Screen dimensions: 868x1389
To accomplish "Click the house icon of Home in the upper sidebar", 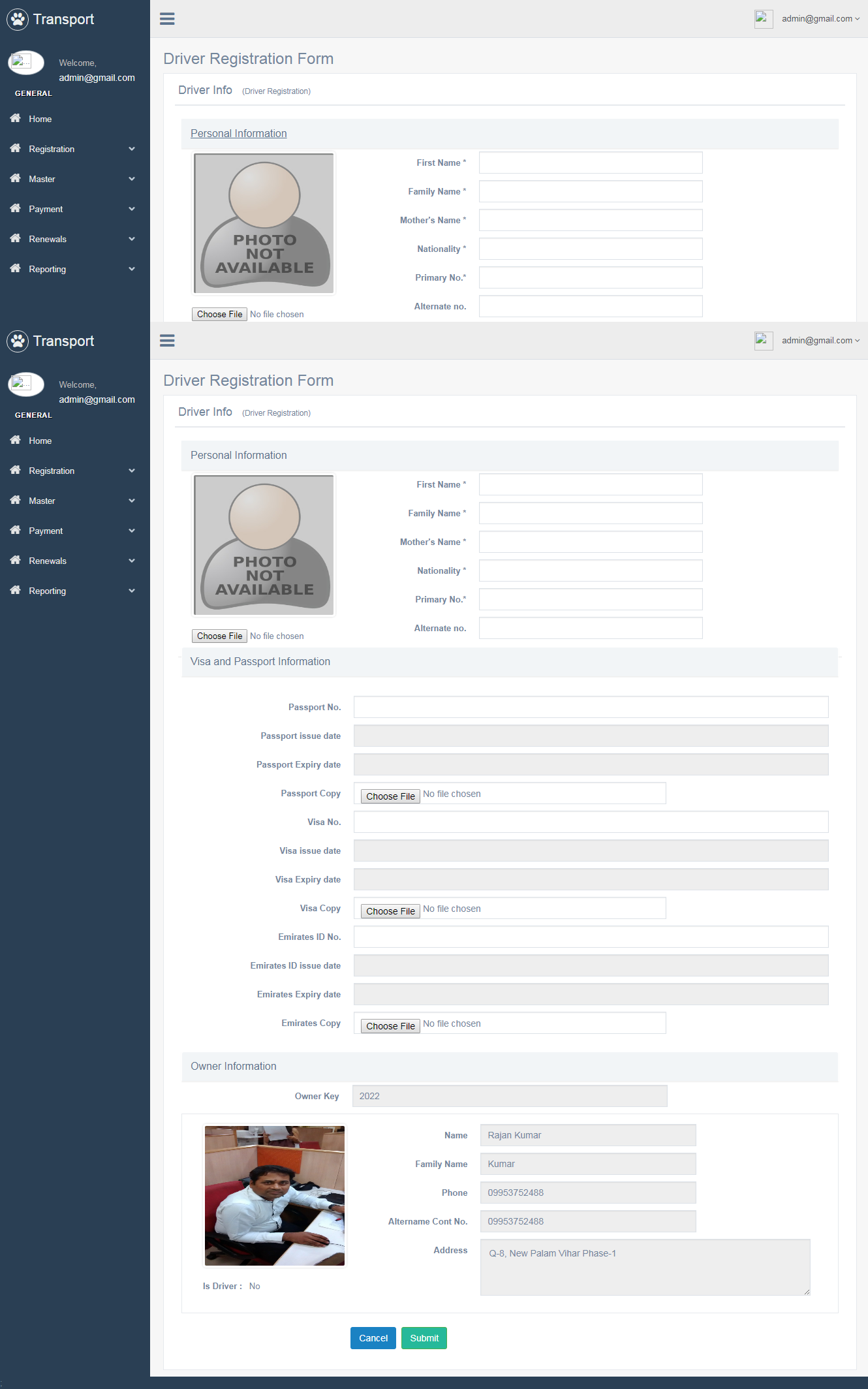I will pyautogui.click(x=16, y=118).
